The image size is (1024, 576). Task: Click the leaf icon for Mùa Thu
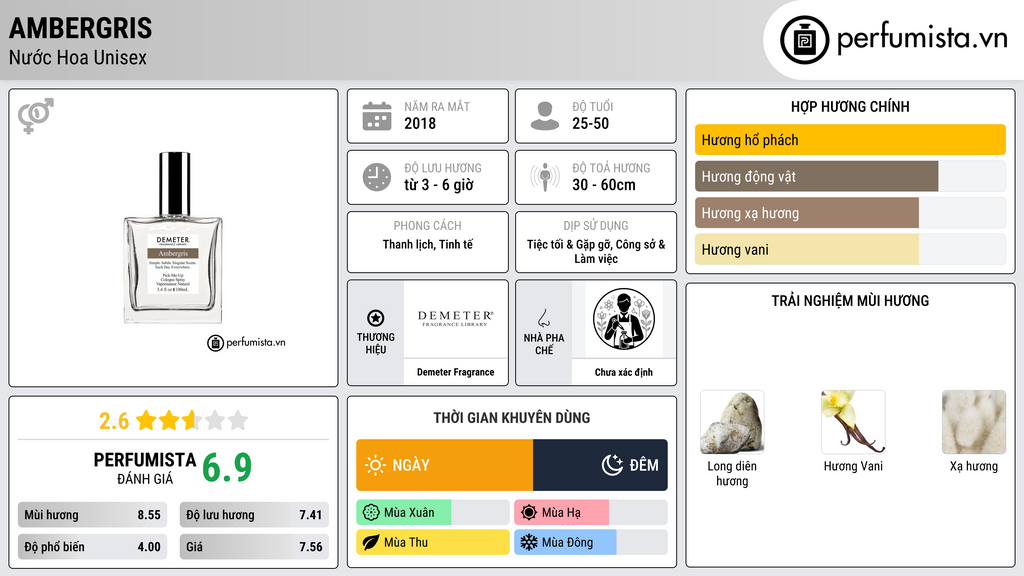(371, 542)
